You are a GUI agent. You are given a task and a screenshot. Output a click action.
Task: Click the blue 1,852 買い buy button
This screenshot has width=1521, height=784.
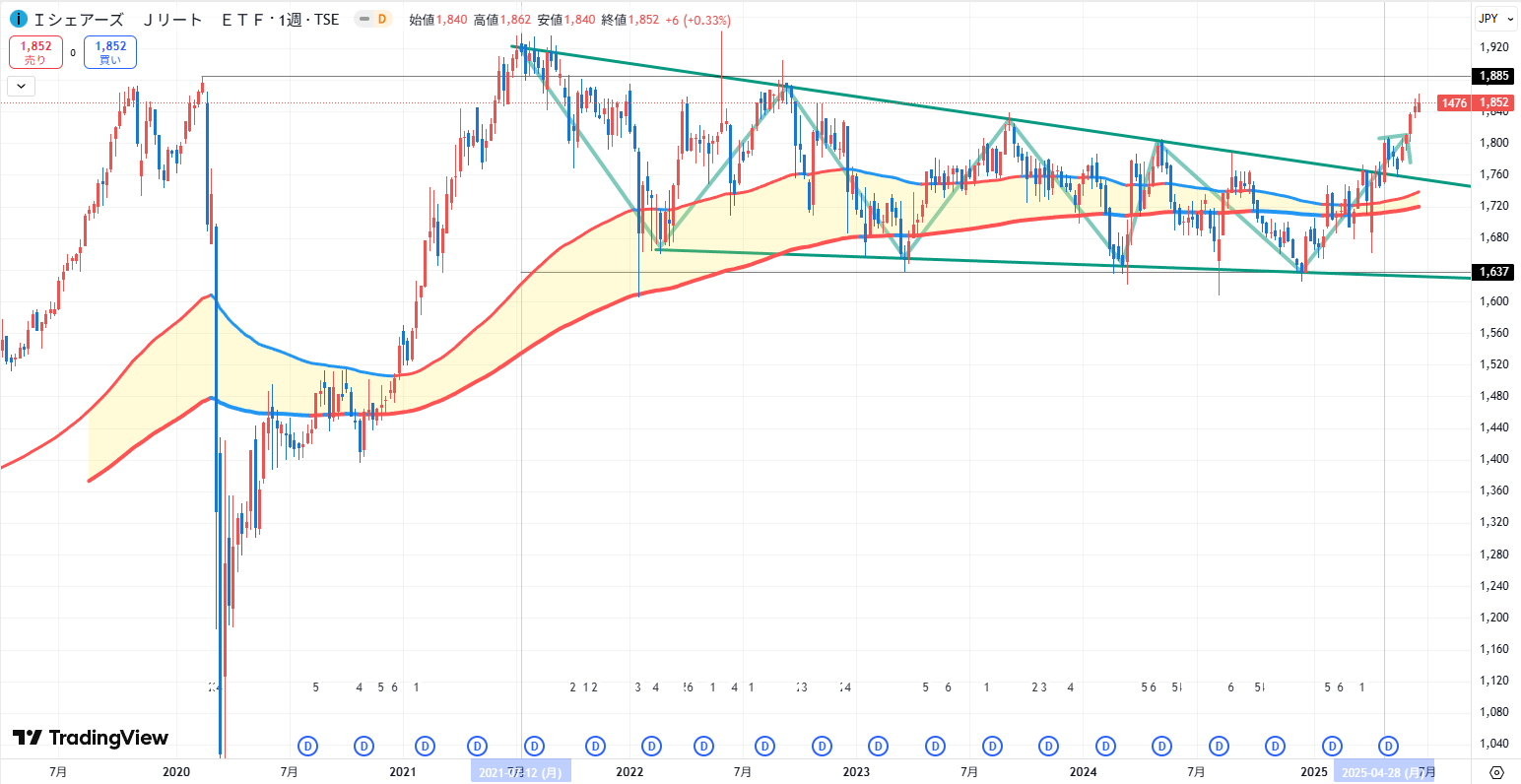point(110,52)
